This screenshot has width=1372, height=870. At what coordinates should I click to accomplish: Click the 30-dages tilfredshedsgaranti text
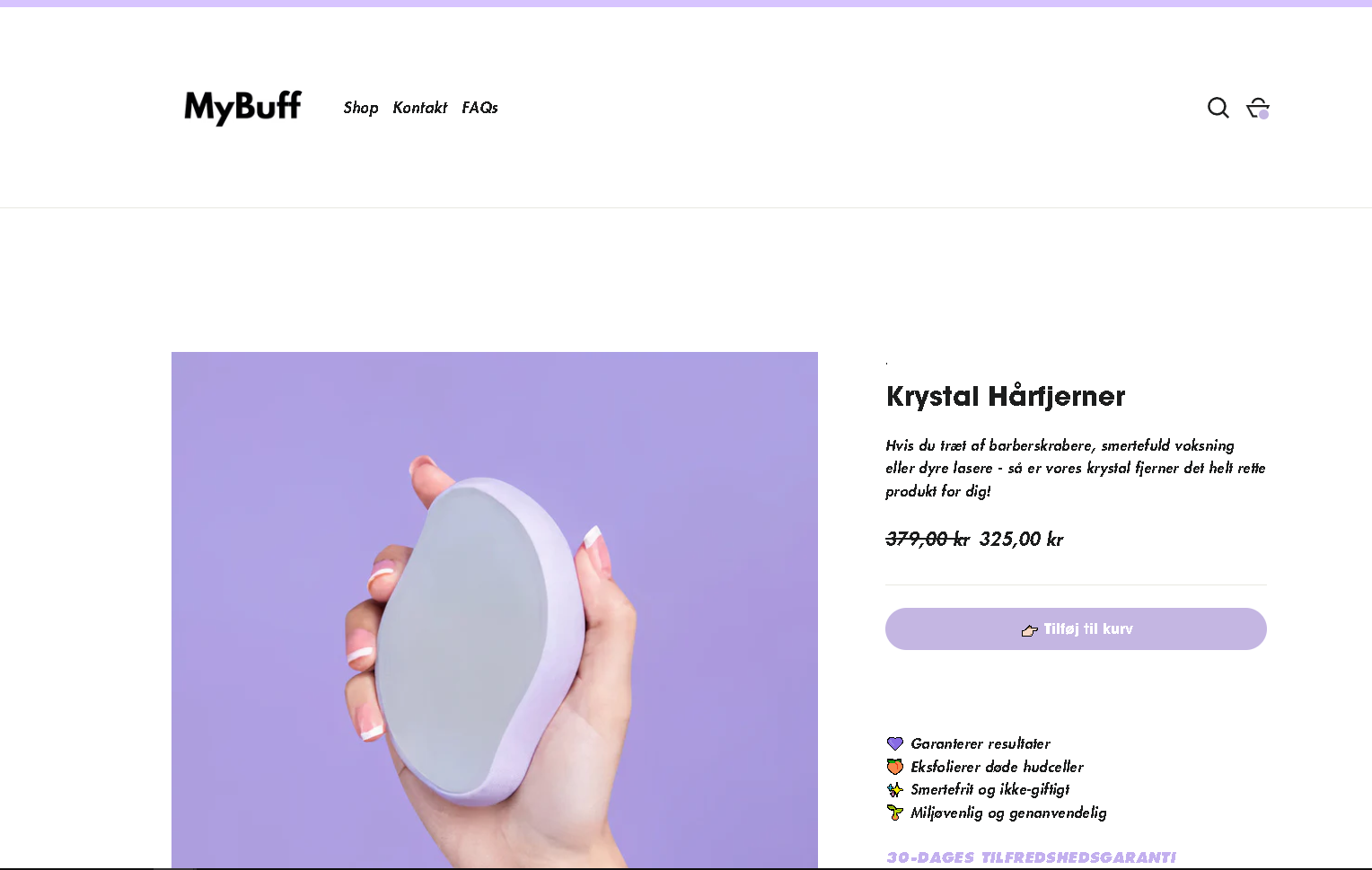pos(1031,857)
